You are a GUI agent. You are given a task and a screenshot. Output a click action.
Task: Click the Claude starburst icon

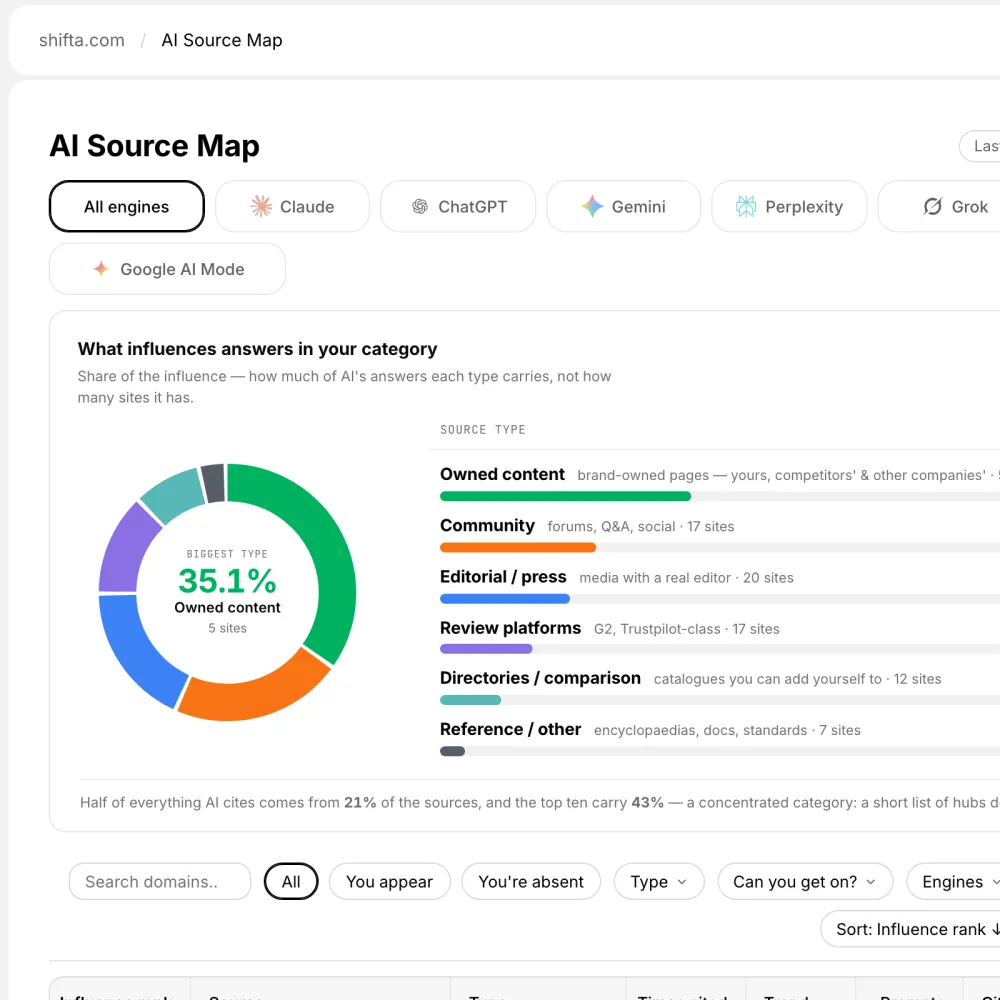point(261,207)
